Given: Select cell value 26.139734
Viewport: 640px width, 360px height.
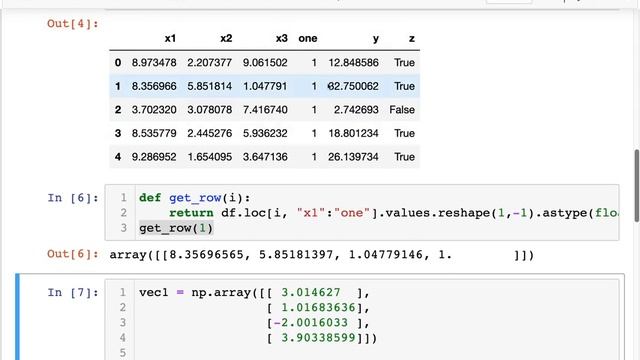Looking at the screenshot, I should 353,157.
